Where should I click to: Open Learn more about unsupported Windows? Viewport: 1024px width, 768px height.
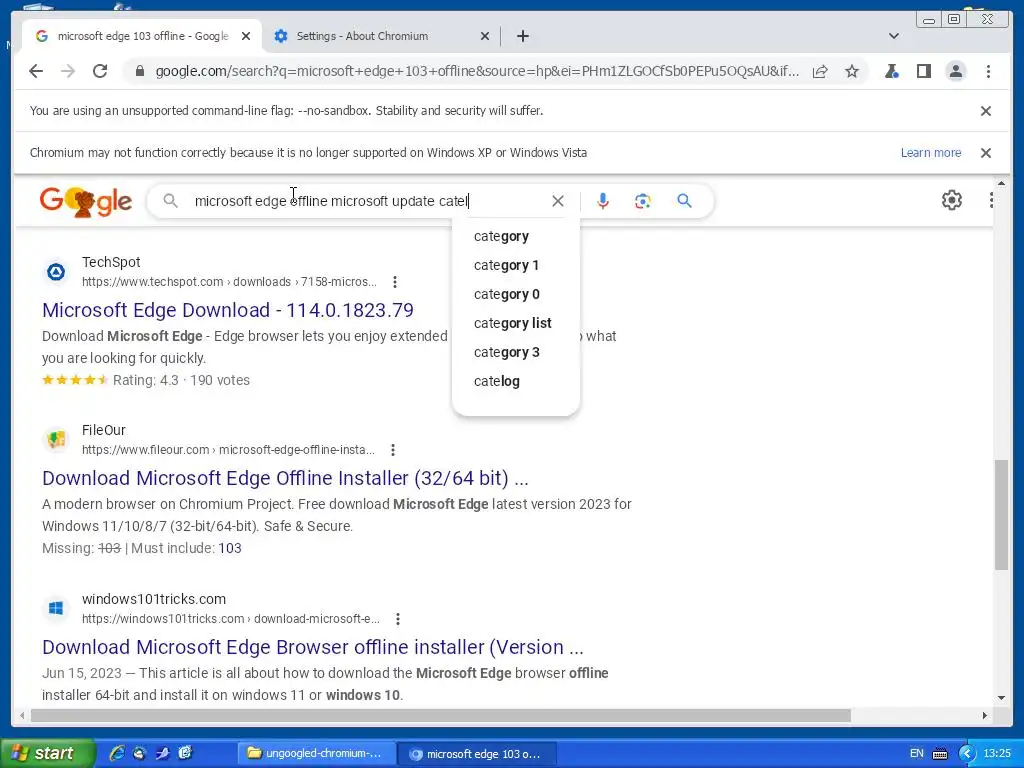[x=931, y=153]
